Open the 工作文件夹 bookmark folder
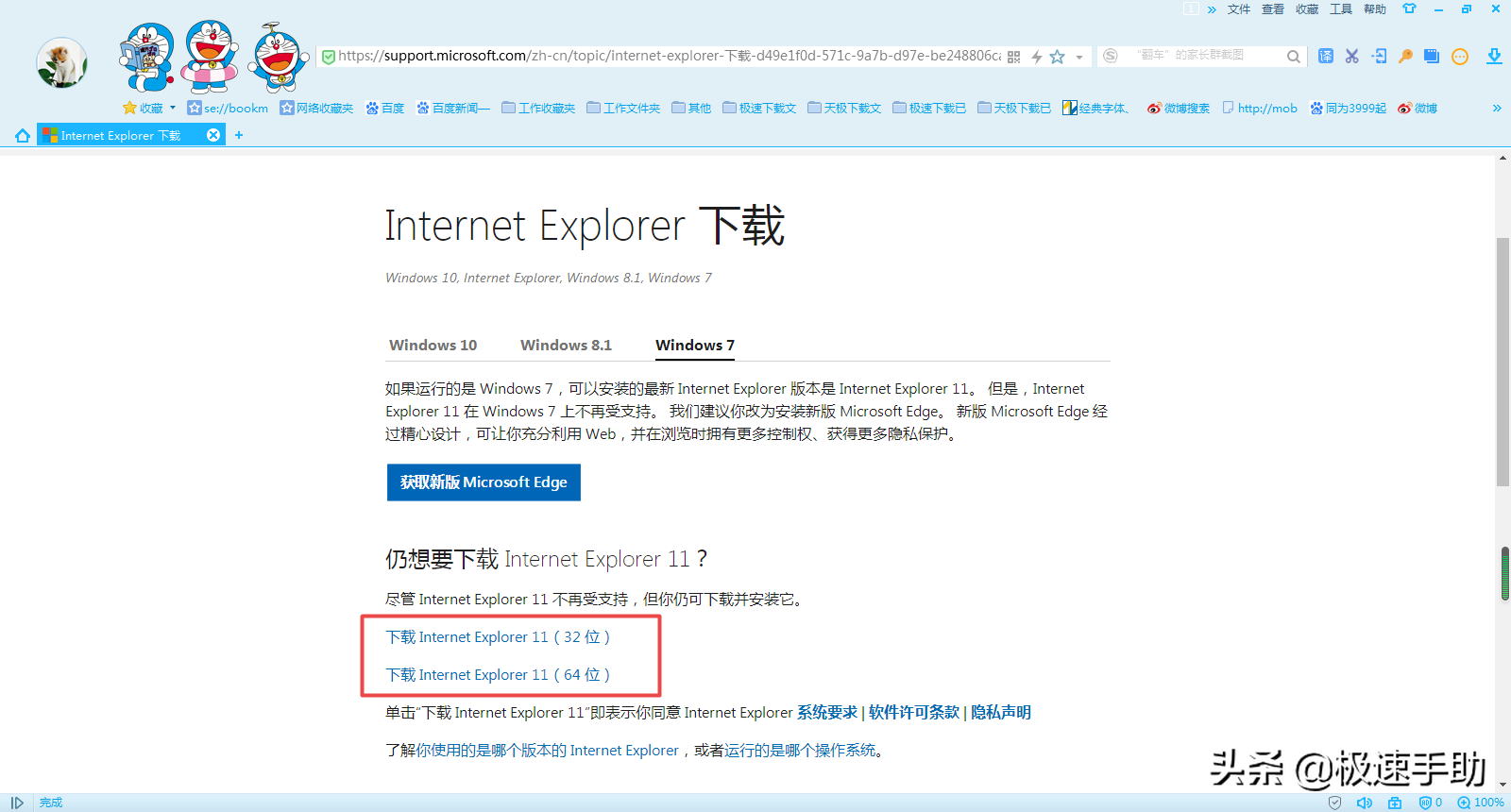This screenshot has width=1511, height=812. pos(623,108)
